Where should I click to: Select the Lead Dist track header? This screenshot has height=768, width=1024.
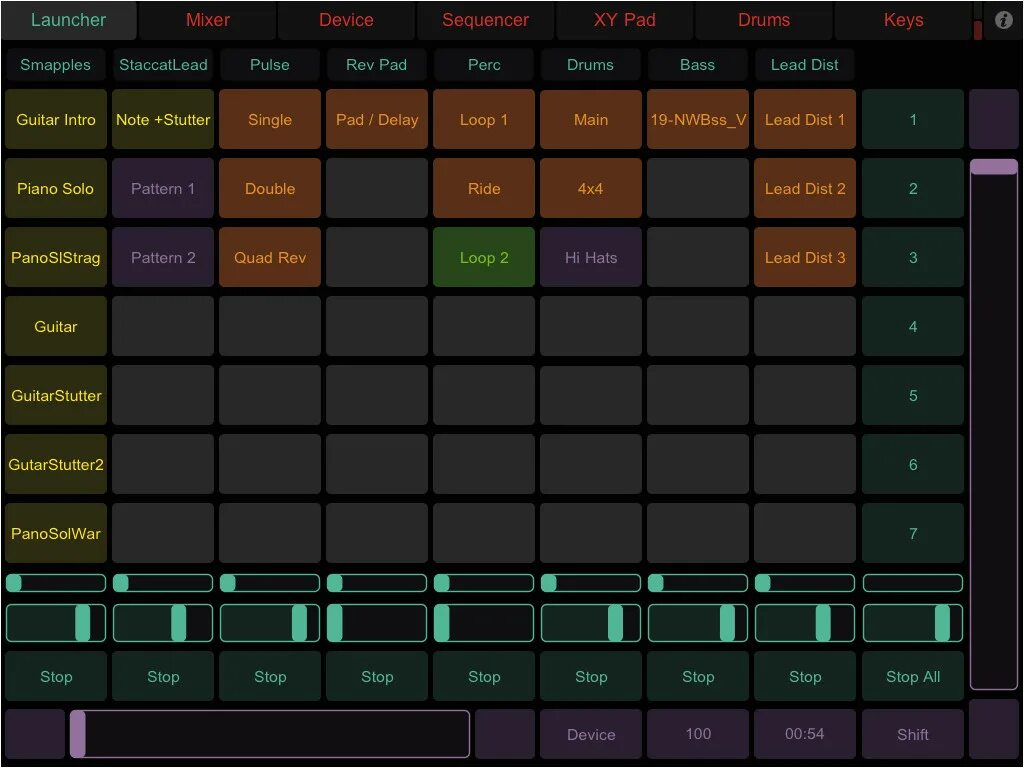point(805,65)
